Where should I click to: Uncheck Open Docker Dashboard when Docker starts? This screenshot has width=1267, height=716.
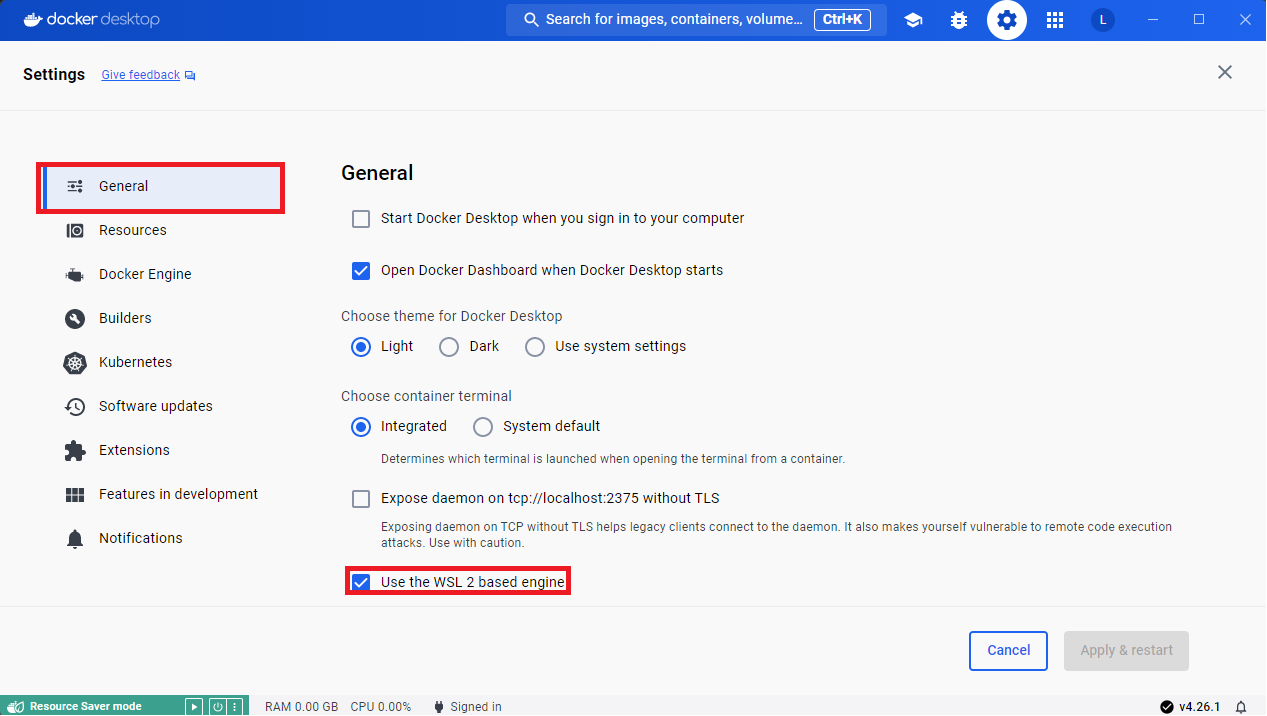(361, 271)
